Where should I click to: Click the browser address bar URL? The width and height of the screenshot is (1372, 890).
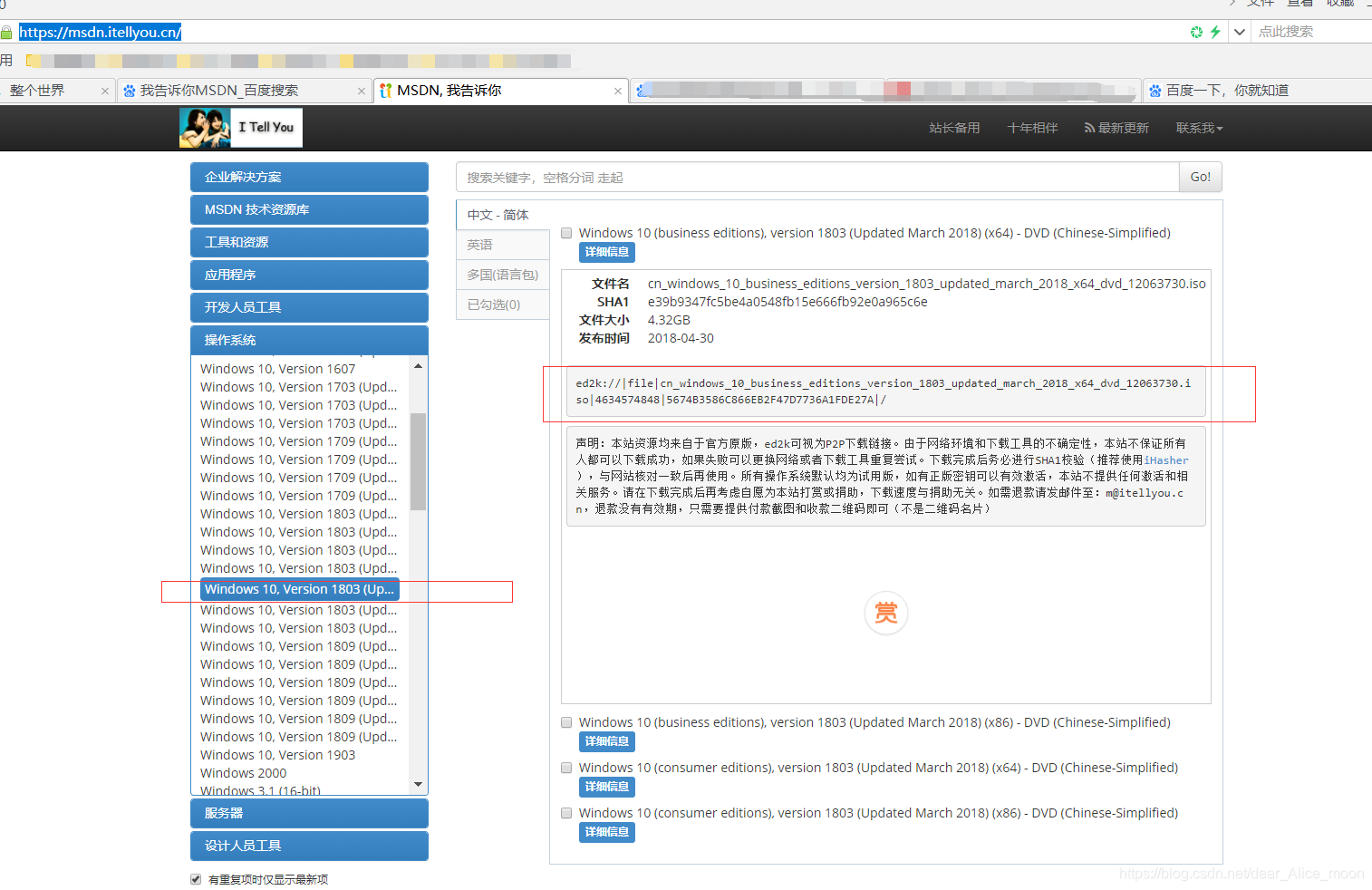pyautogui.click(x=101, y=33)
